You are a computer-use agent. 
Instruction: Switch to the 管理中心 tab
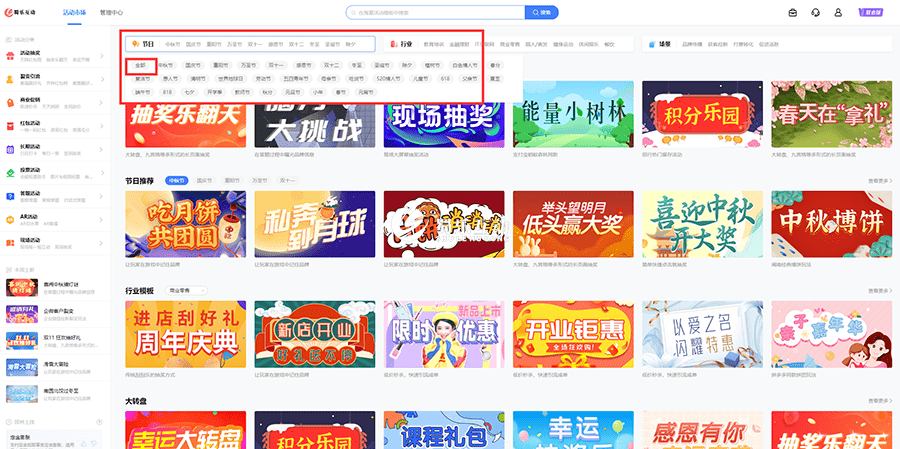coord(111,12)
